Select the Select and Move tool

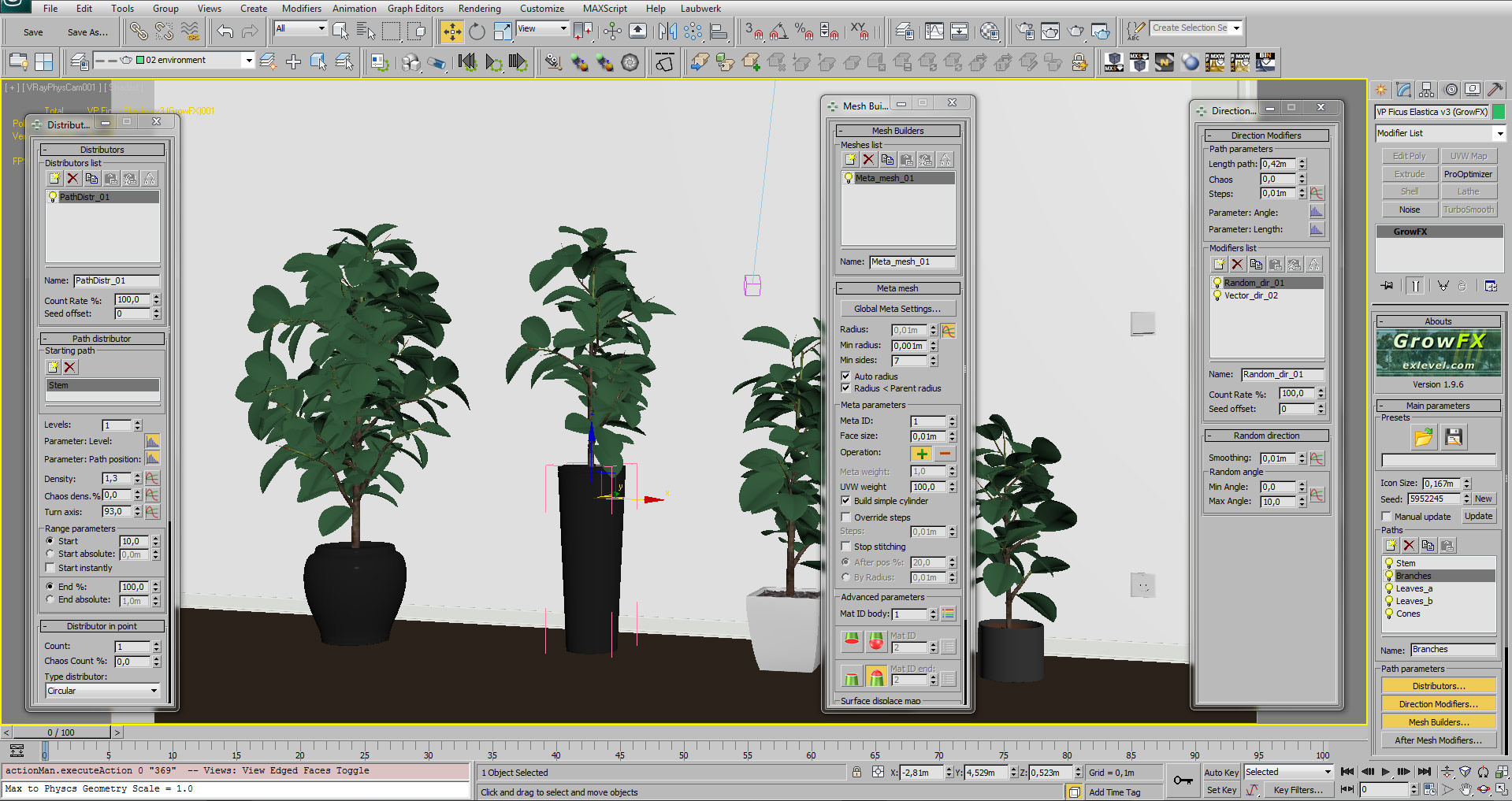[451, 31]
